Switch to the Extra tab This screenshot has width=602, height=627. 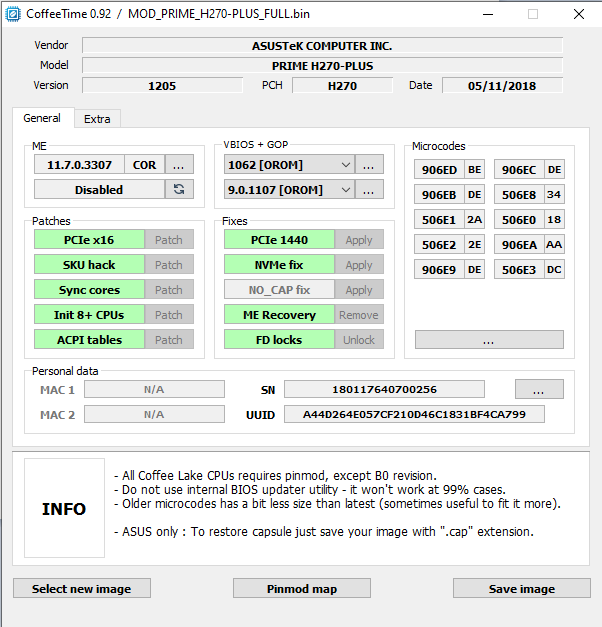(97, 119)
